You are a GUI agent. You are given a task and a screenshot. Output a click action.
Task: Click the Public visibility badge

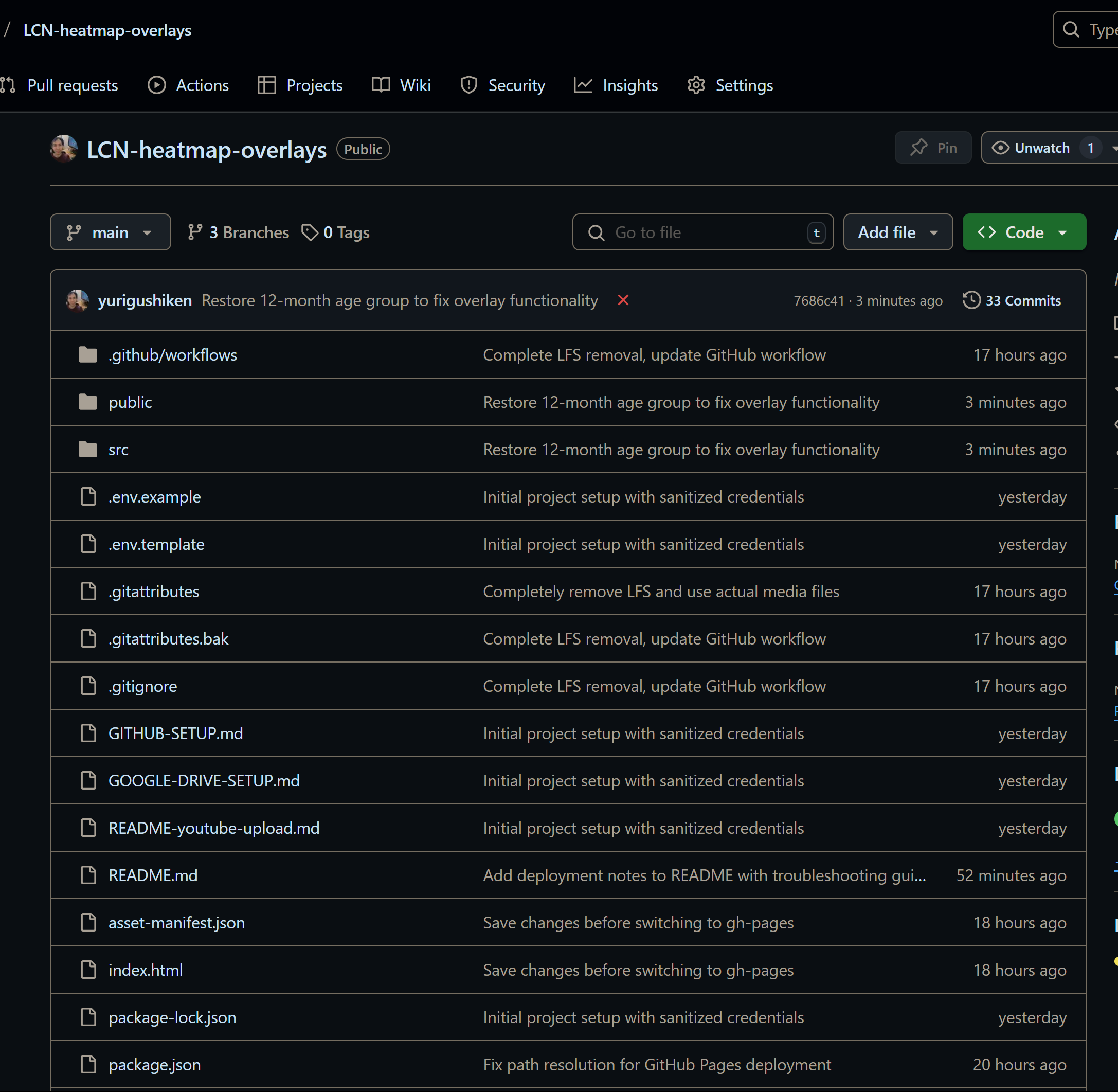tap(363, 149)
